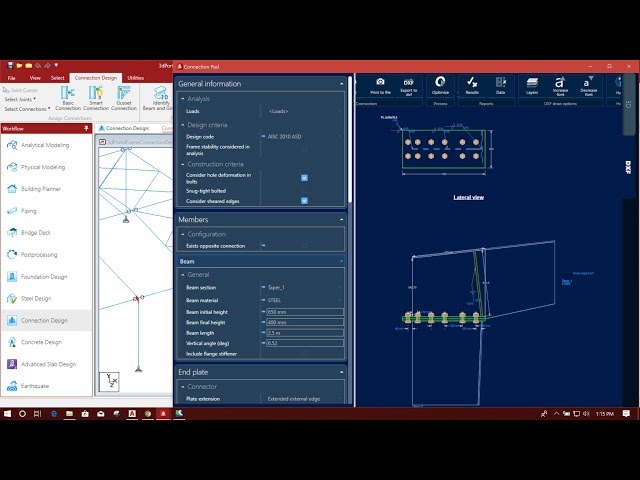Open the Loads dropdown
640x480 pixels.
tap(303, 111)
